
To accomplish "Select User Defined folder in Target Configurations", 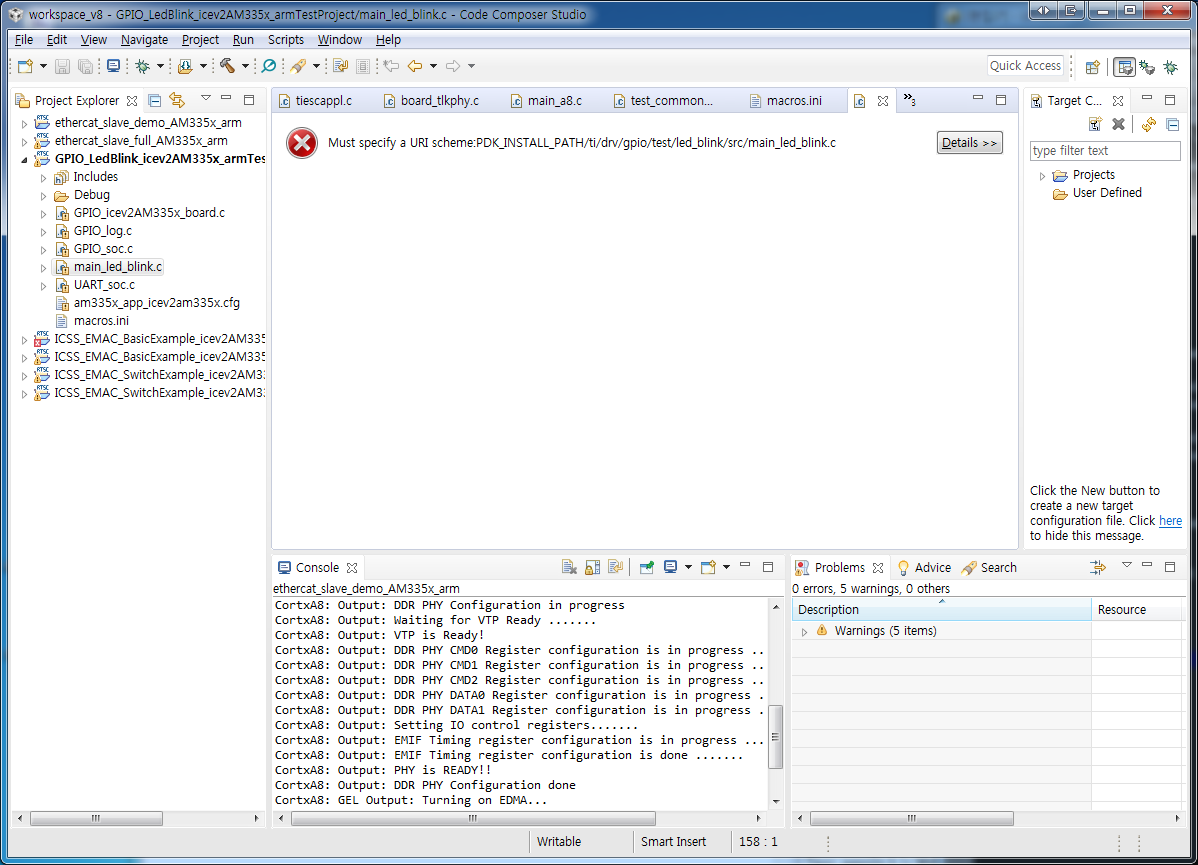I will [x=1107, y=193].
